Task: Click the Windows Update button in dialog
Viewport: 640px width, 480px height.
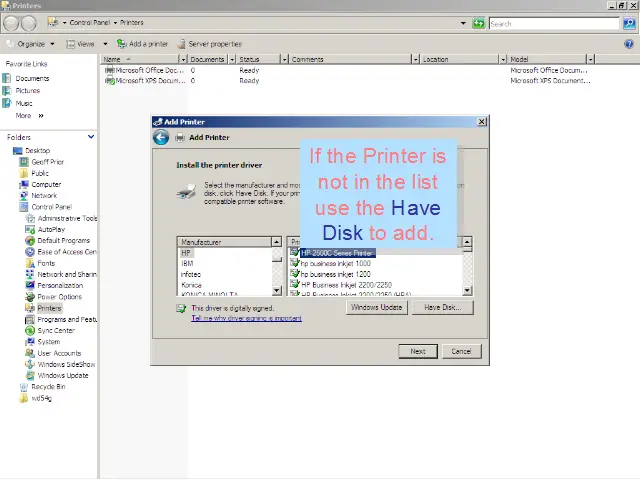Action: click(377, 307)
